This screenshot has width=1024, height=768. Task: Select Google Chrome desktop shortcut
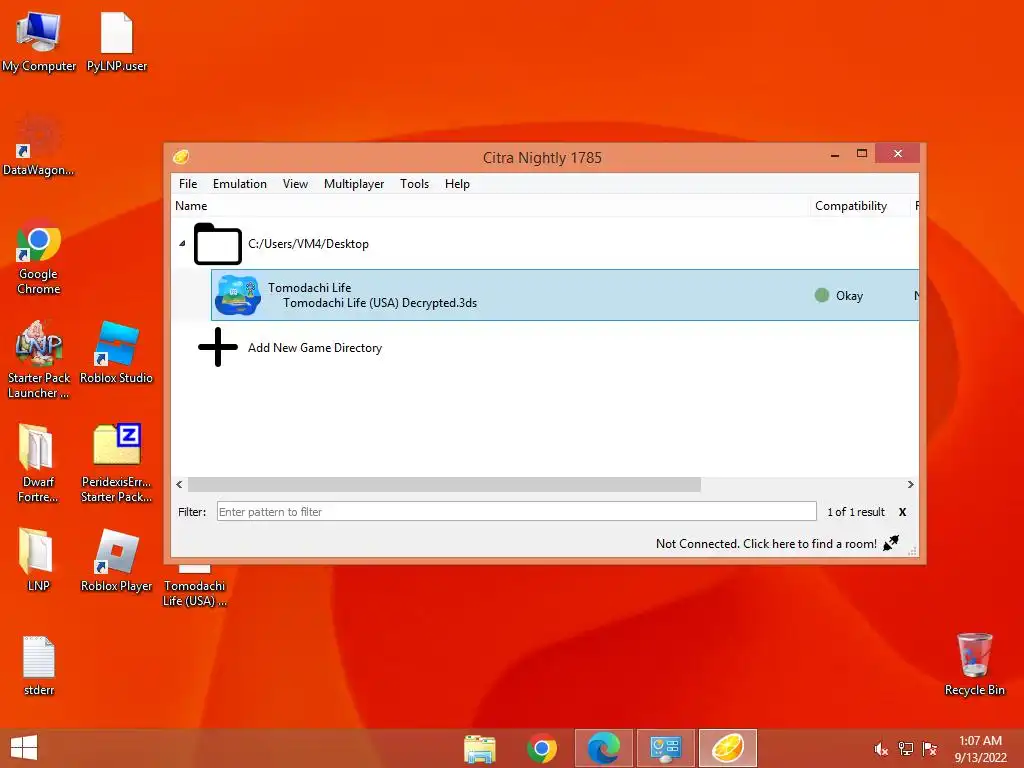click(x=39, y=257)
